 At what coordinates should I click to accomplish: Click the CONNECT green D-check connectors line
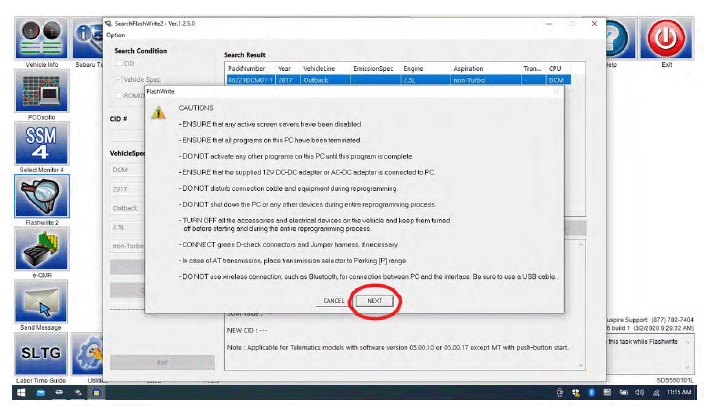[x=288, y=245]
